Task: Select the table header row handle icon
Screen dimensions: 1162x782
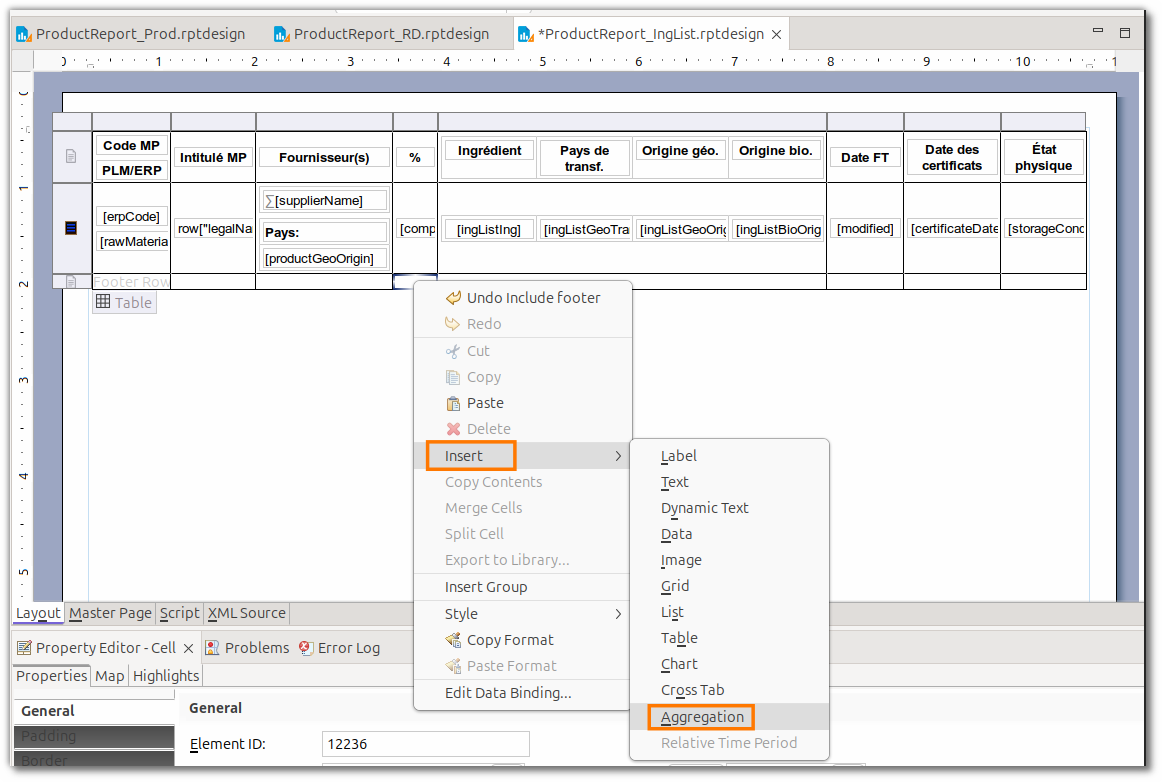Action: coord(71,156)
